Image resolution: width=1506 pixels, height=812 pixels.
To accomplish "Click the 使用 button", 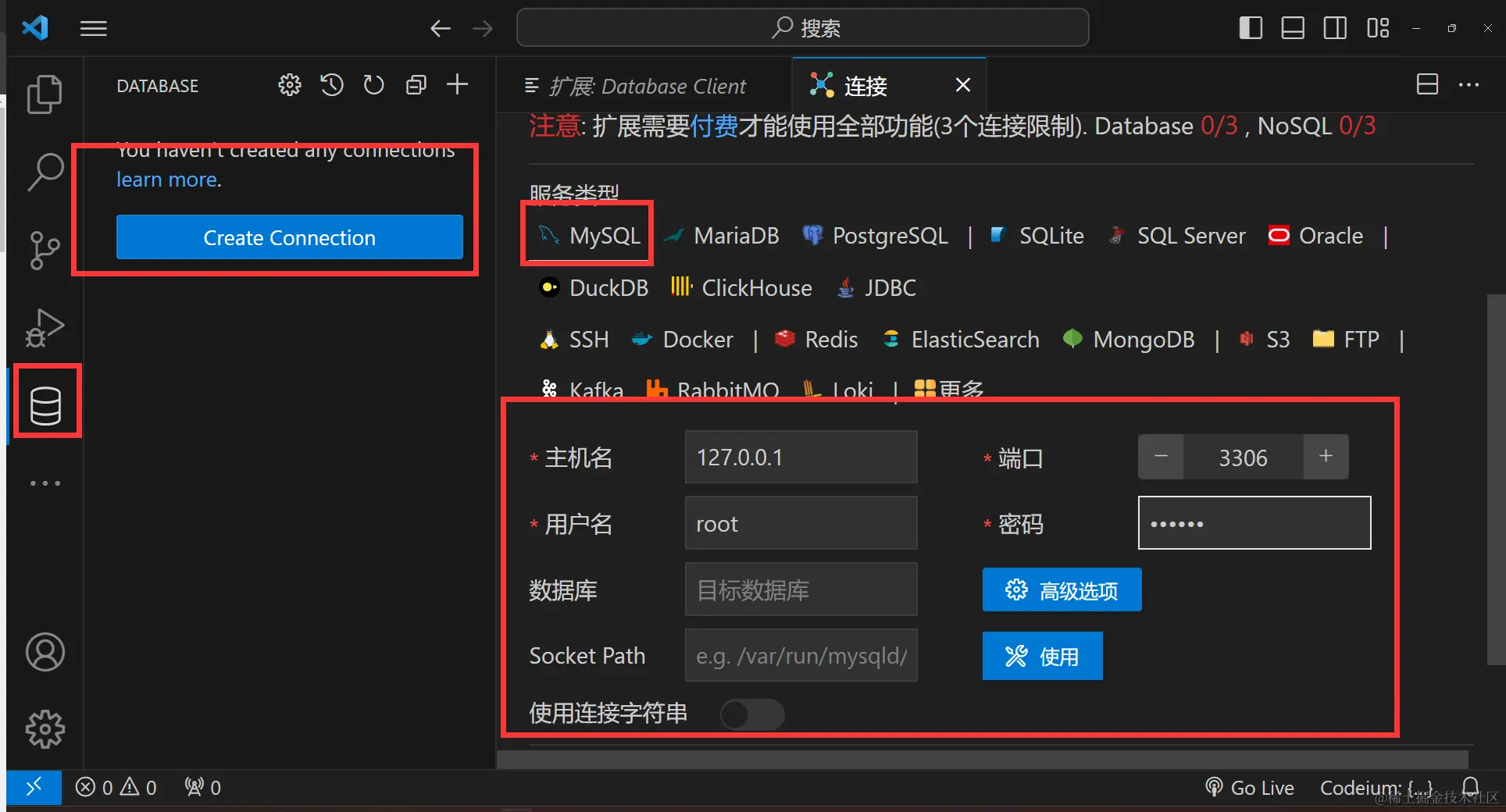I will pyautogui.click(x=1043, y=656).
